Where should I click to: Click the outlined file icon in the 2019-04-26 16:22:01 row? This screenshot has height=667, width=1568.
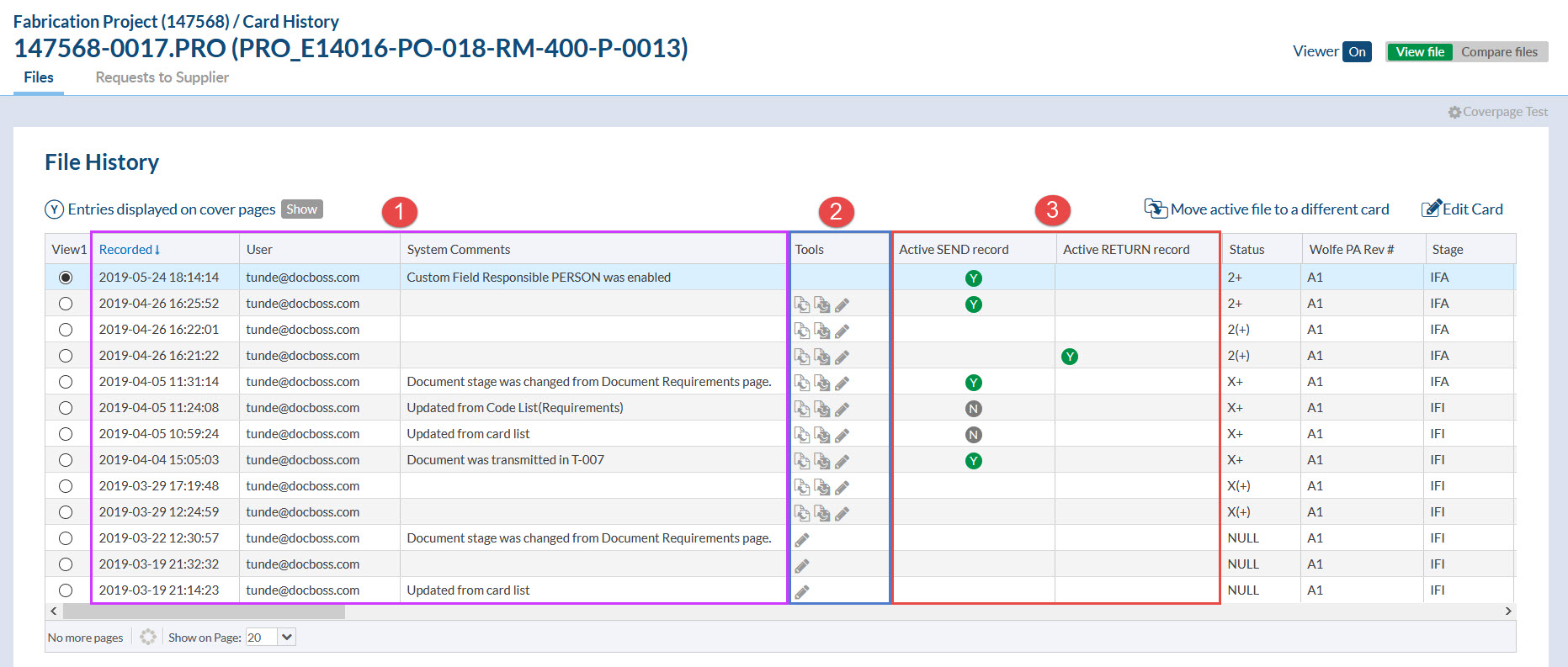(802, 331)
